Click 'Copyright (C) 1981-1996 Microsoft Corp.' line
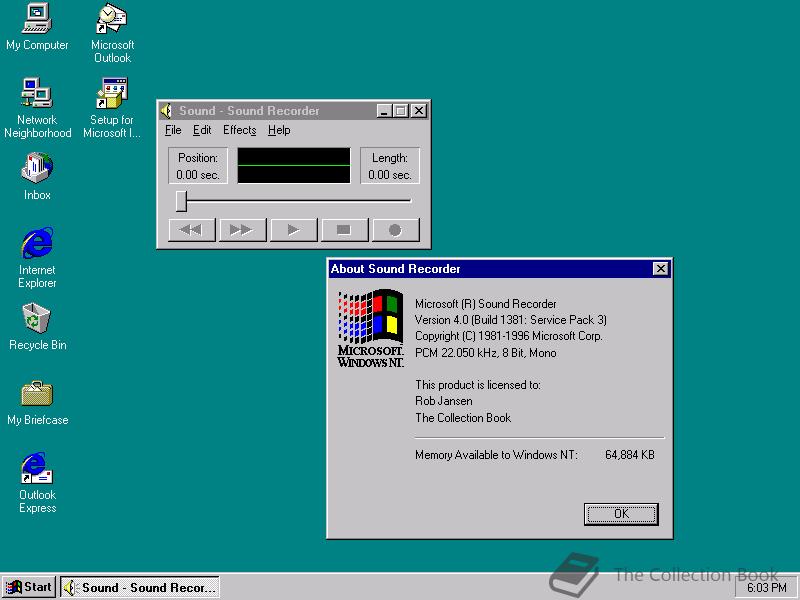This screenshot has height=600, width=800. pyautogui.click(x=509, y=336)
